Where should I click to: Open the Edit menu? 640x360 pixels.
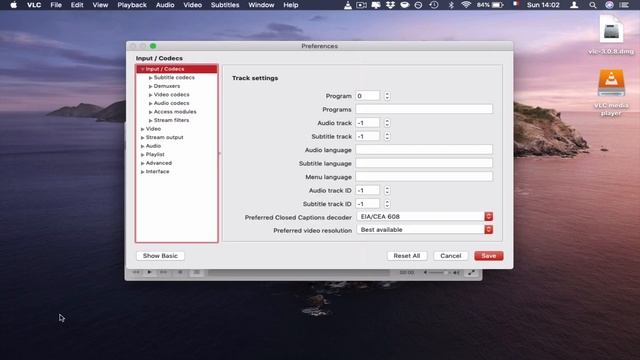point(77,5)
